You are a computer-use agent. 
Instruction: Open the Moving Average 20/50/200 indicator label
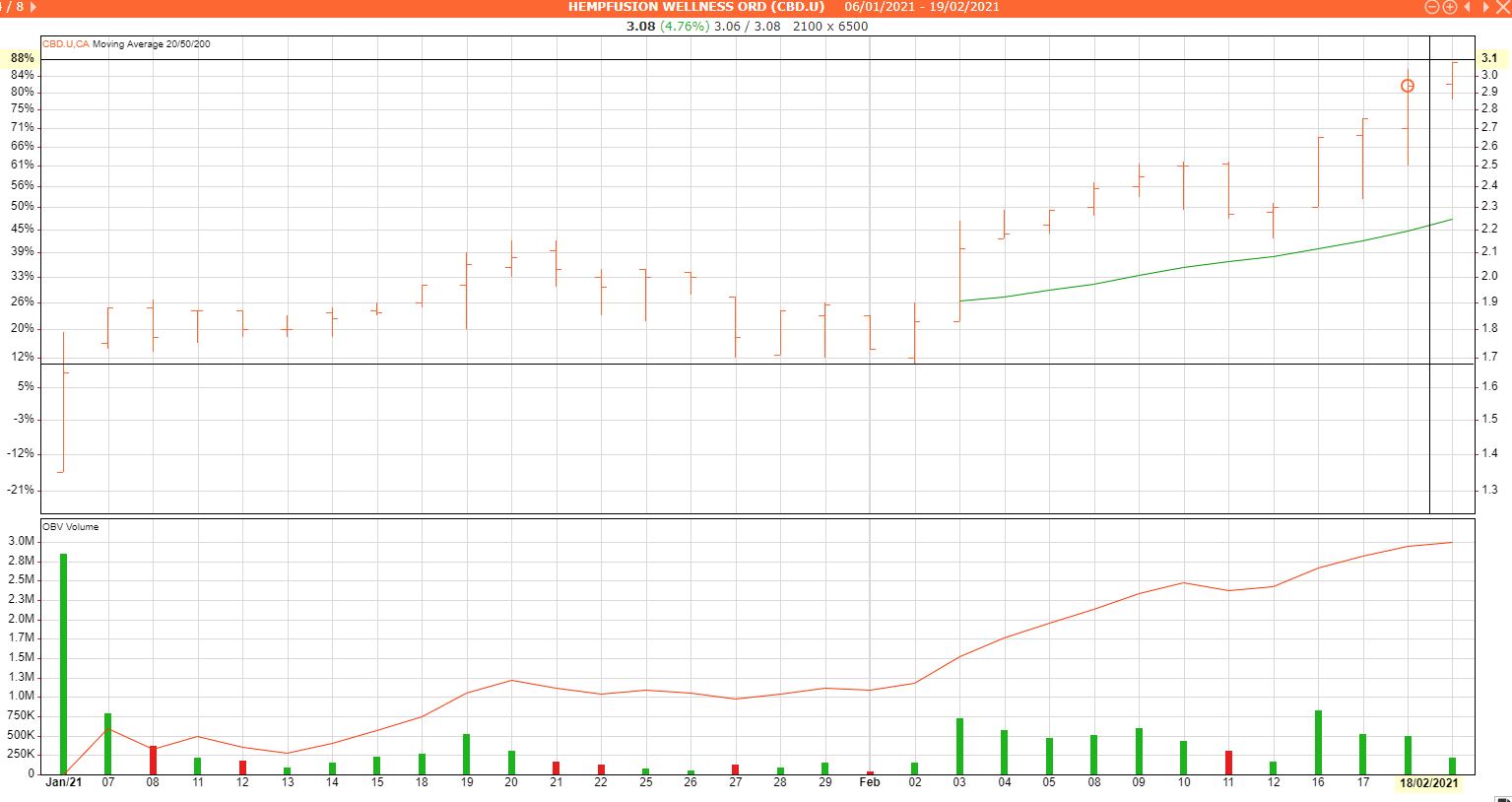tap(151, 44)
